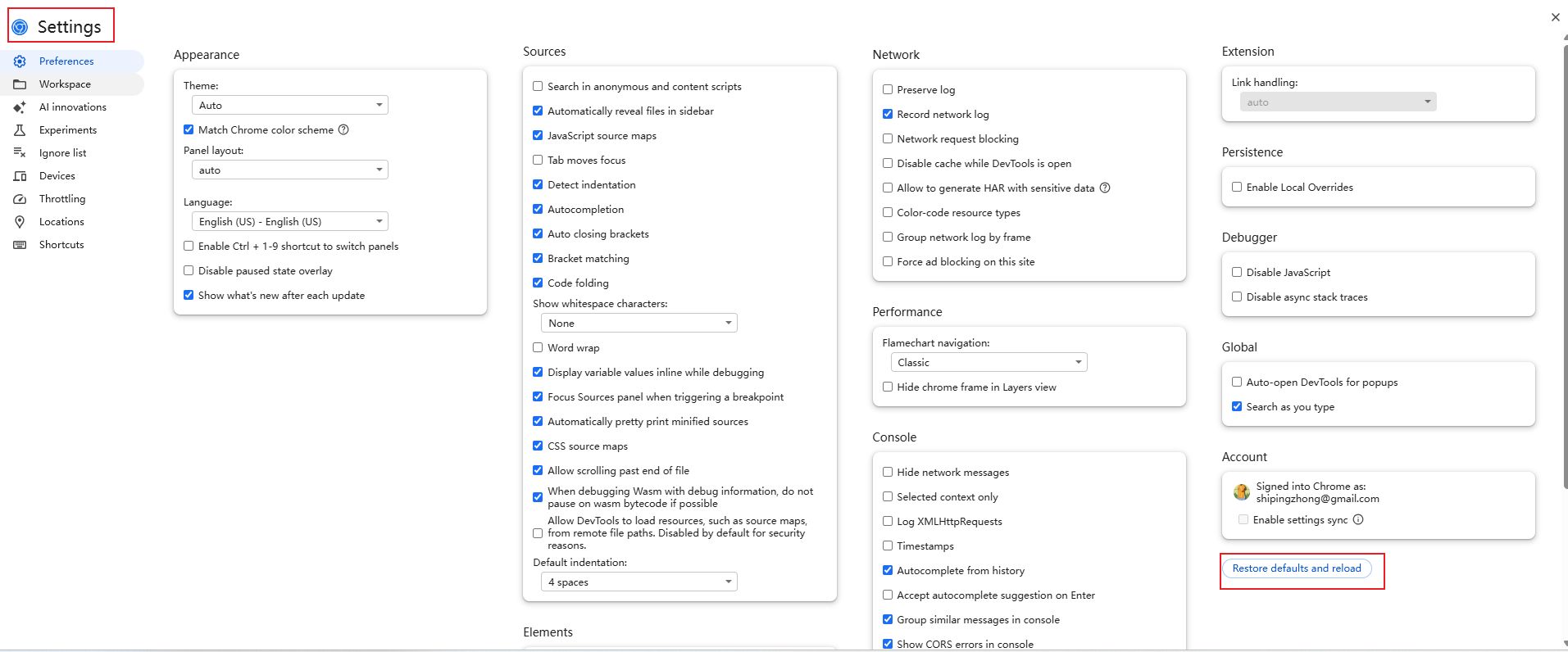Viewport: 1568px width, 652px height.
Task: Click the Shortcuts keyboard icon
Action: click(x=20, y=245)
